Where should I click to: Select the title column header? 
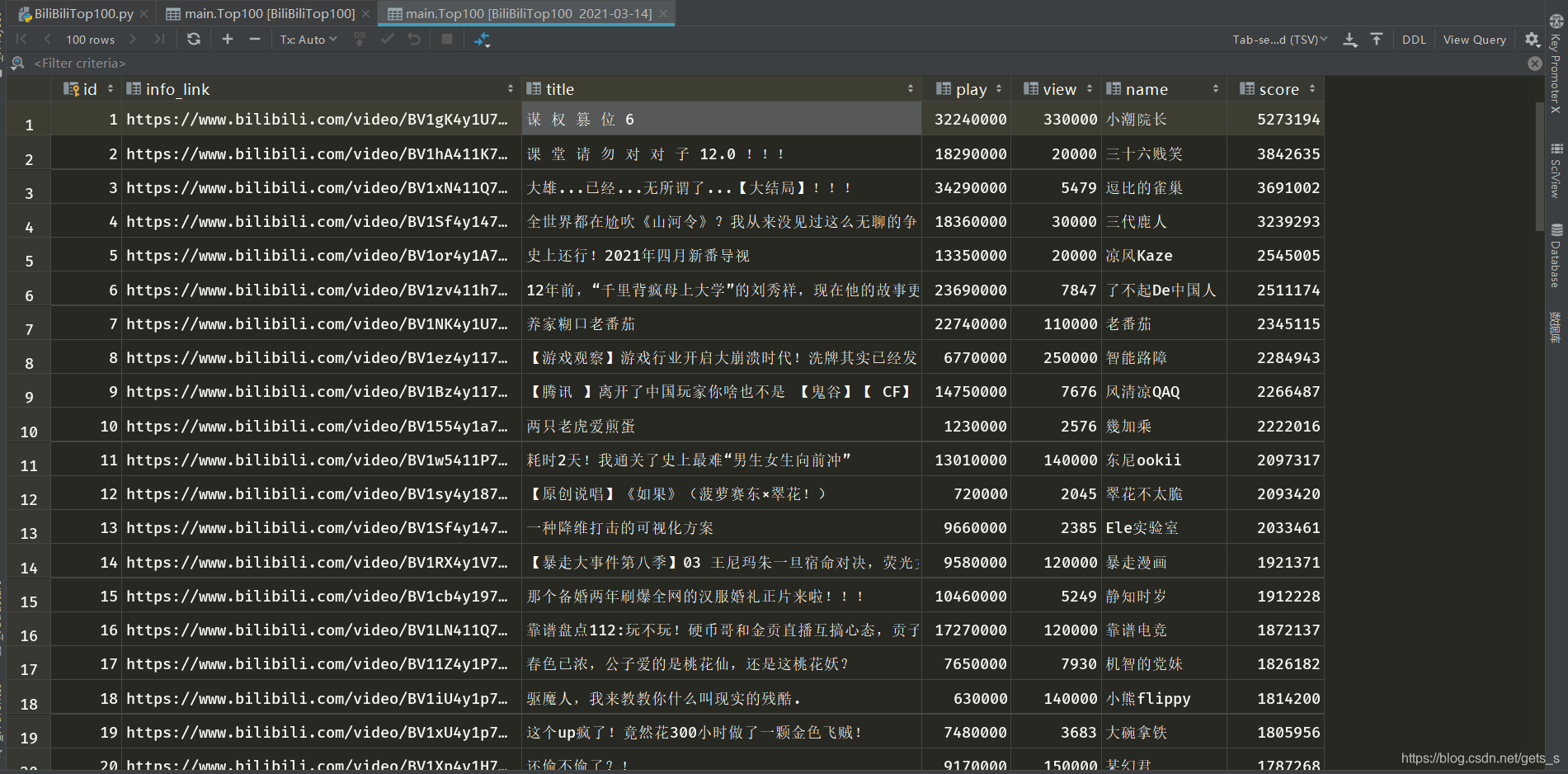point(721,88)
